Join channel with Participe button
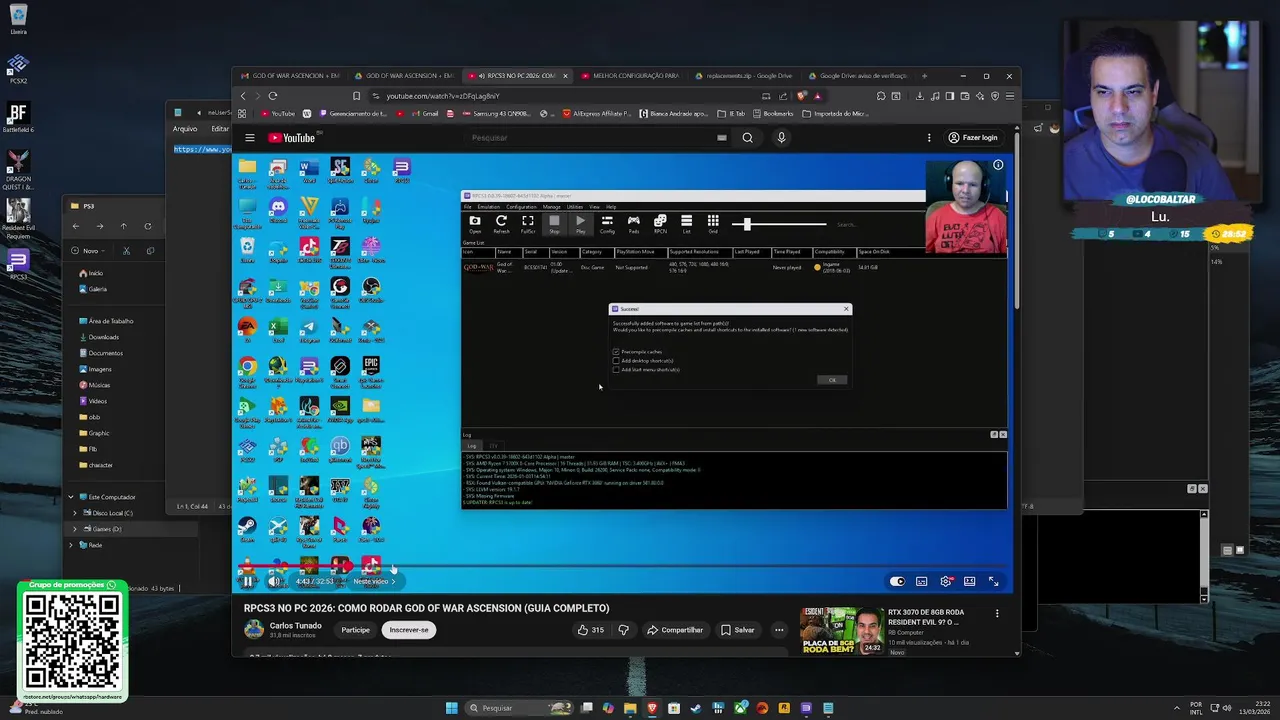The height and width of the screenshot is (720, 1280). click(355, 630)
